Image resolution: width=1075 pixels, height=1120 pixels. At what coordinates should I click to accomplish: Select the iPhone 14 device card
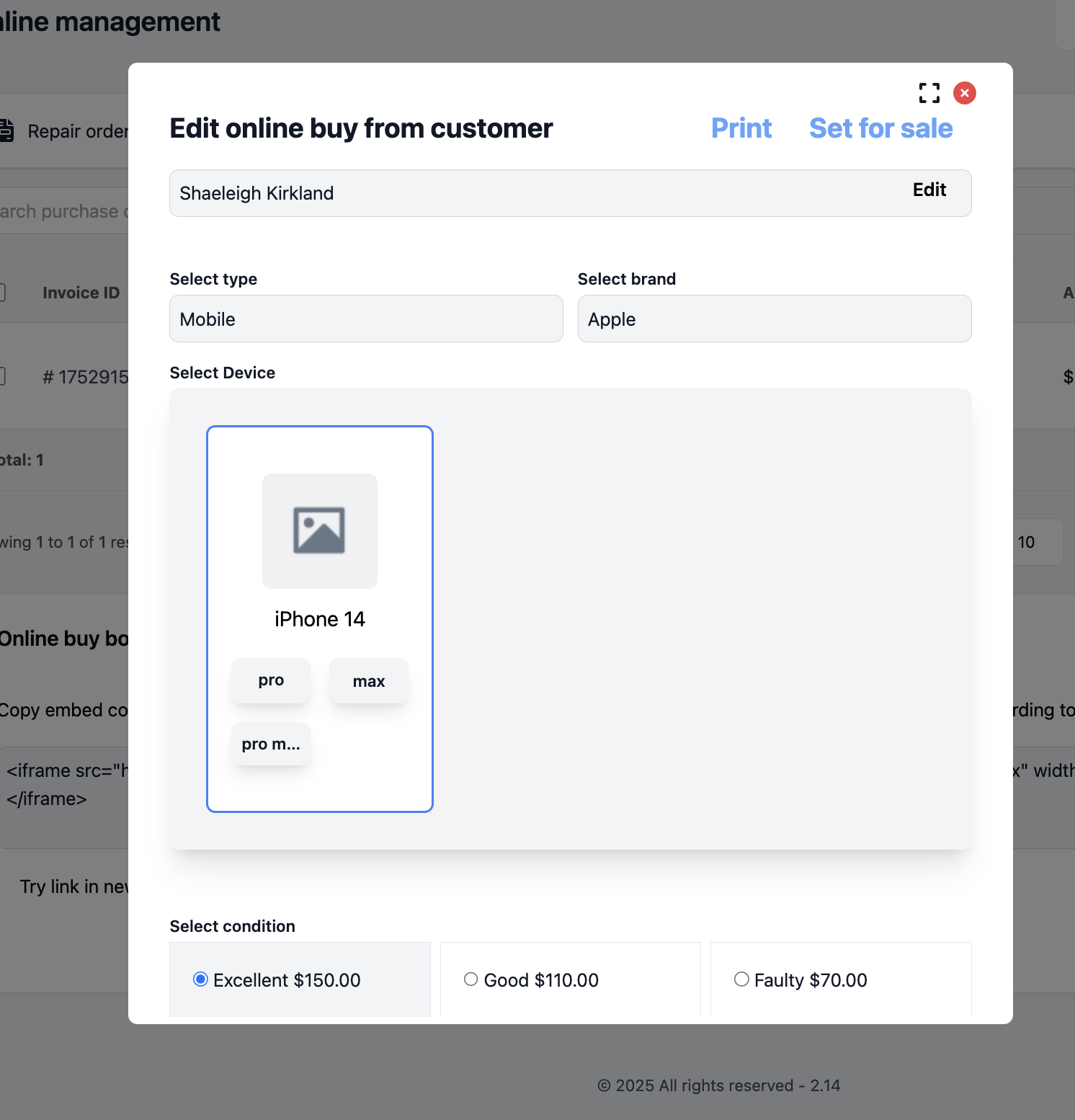(319, 786)
